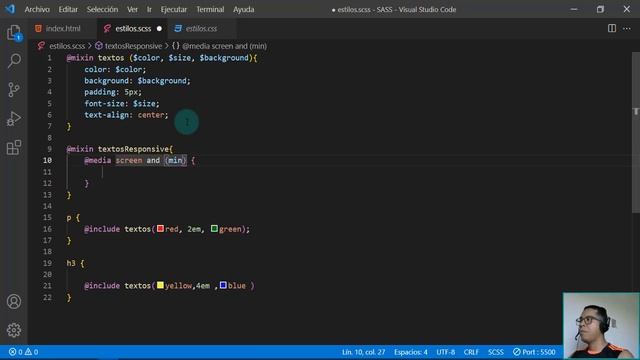Click '@mixin' keyword on line 1
The image size is (640, 360).
point(80,58)
